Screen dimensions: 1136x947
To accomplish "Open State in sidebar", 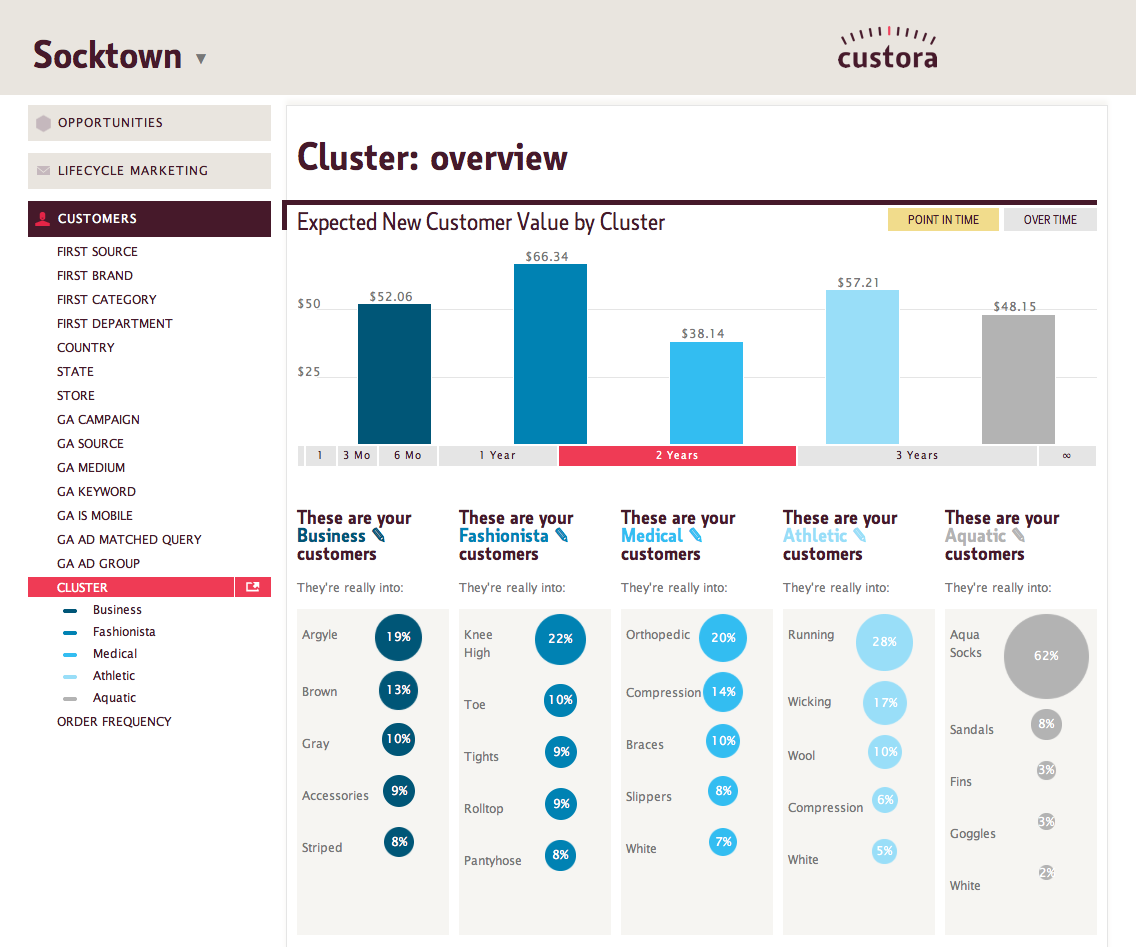I will [75, 371].
